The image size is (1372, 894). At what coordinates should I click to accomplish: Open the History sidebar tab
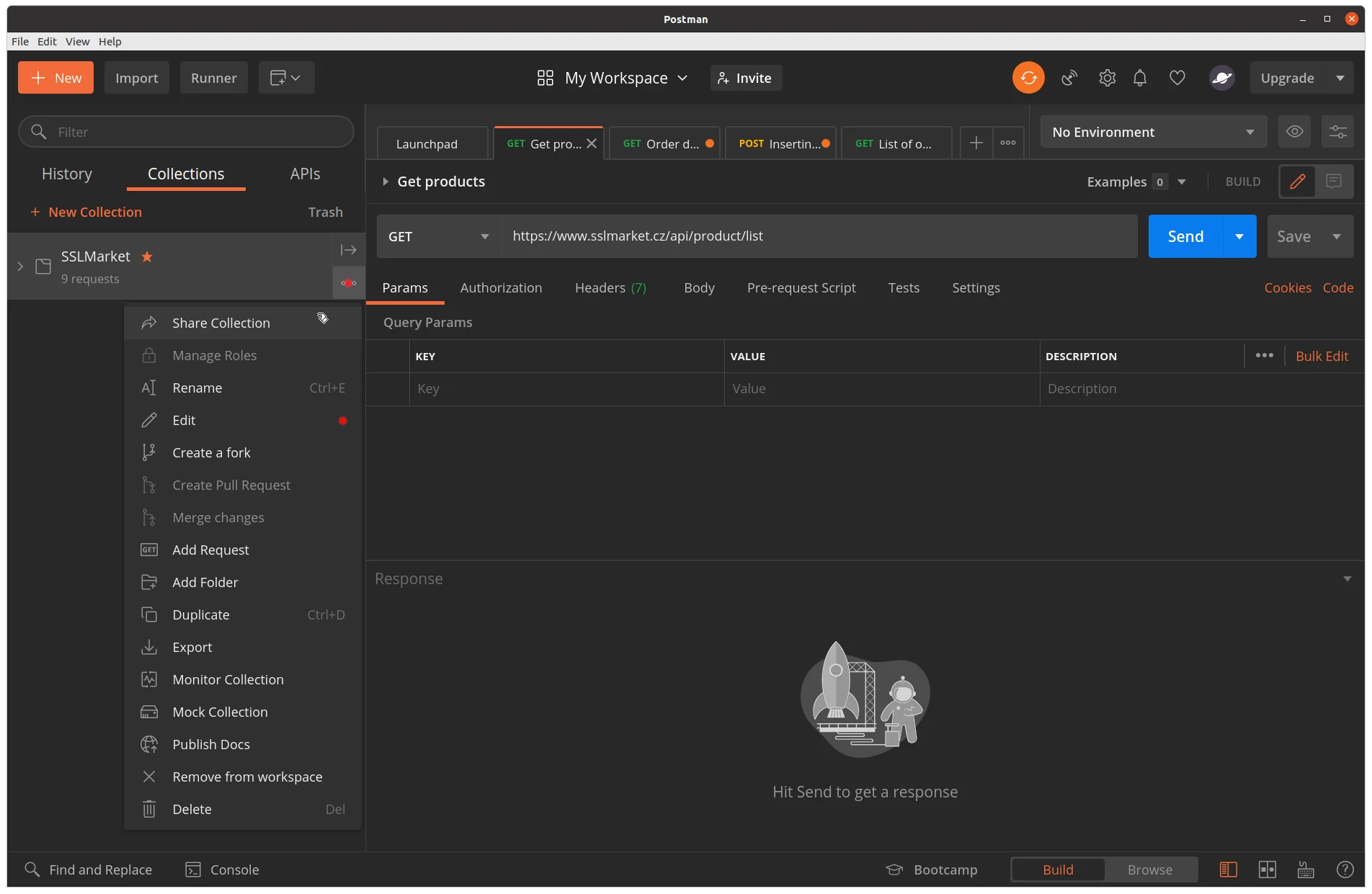67,174
